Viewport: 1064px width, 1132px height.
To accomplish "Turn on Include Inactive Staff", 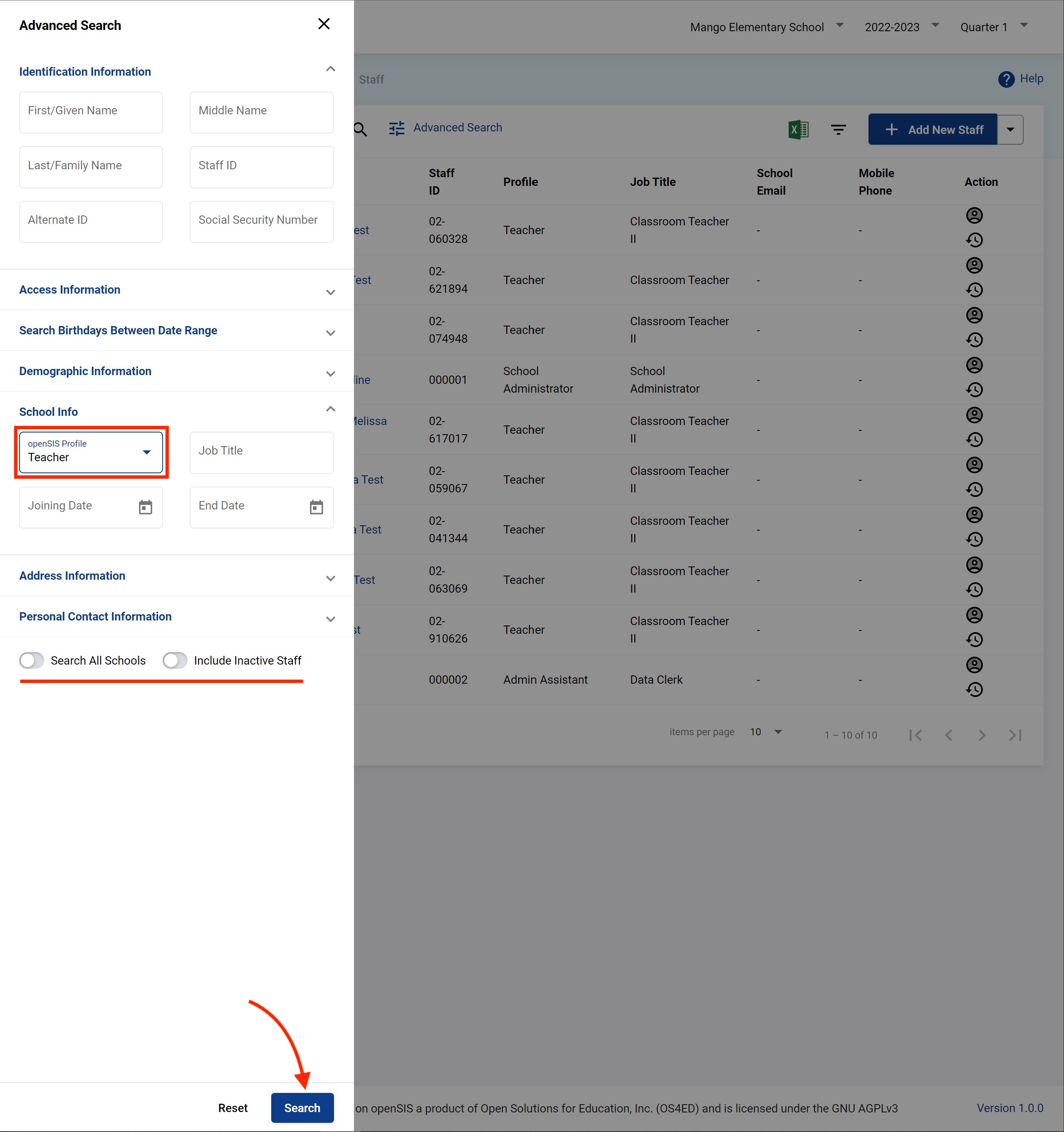I will tap(175, 660).
